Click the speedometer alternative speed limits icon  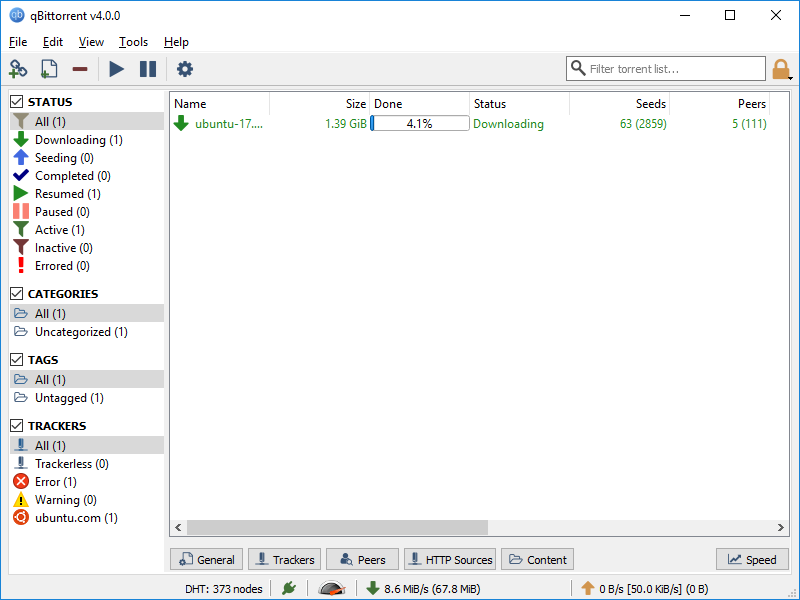pyautogui.click(x=331, y=588)
